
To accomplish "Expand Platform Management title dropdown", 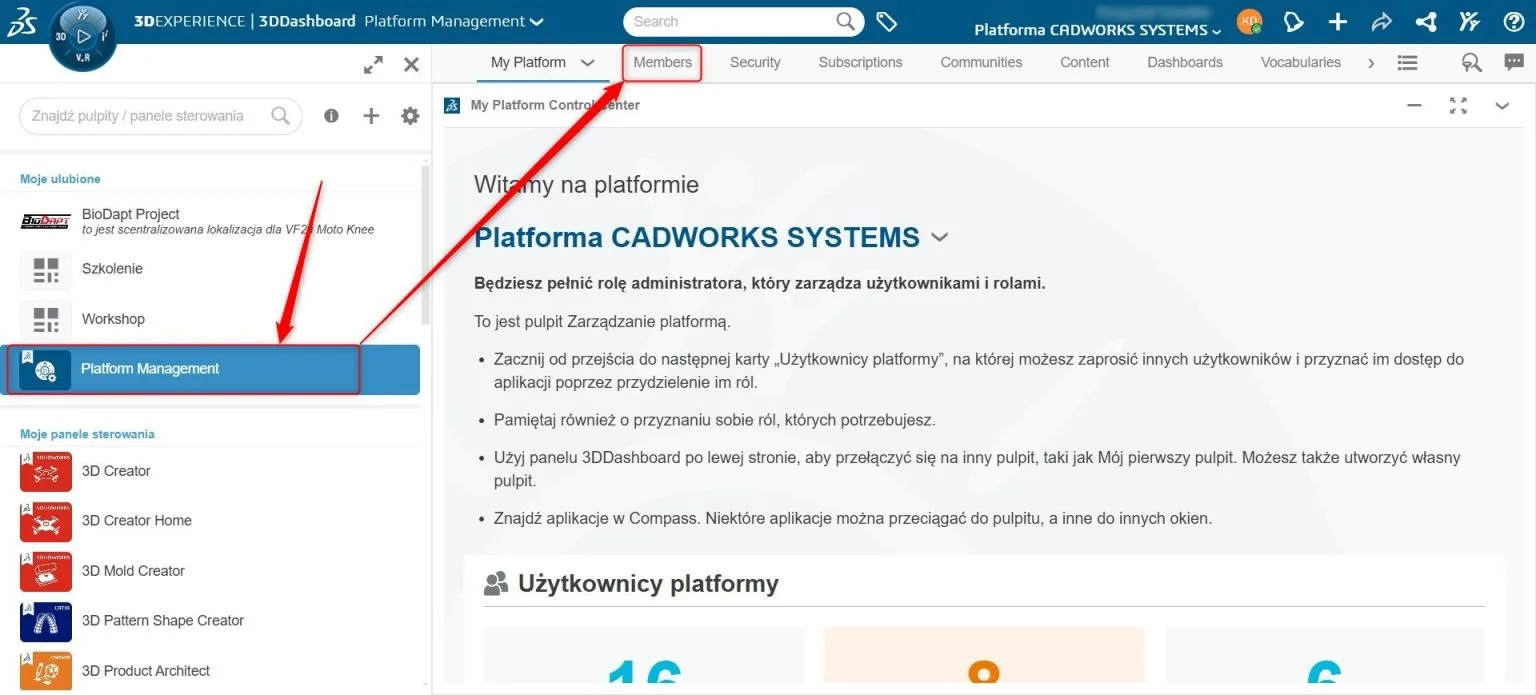I will click(x=537, y=22).
